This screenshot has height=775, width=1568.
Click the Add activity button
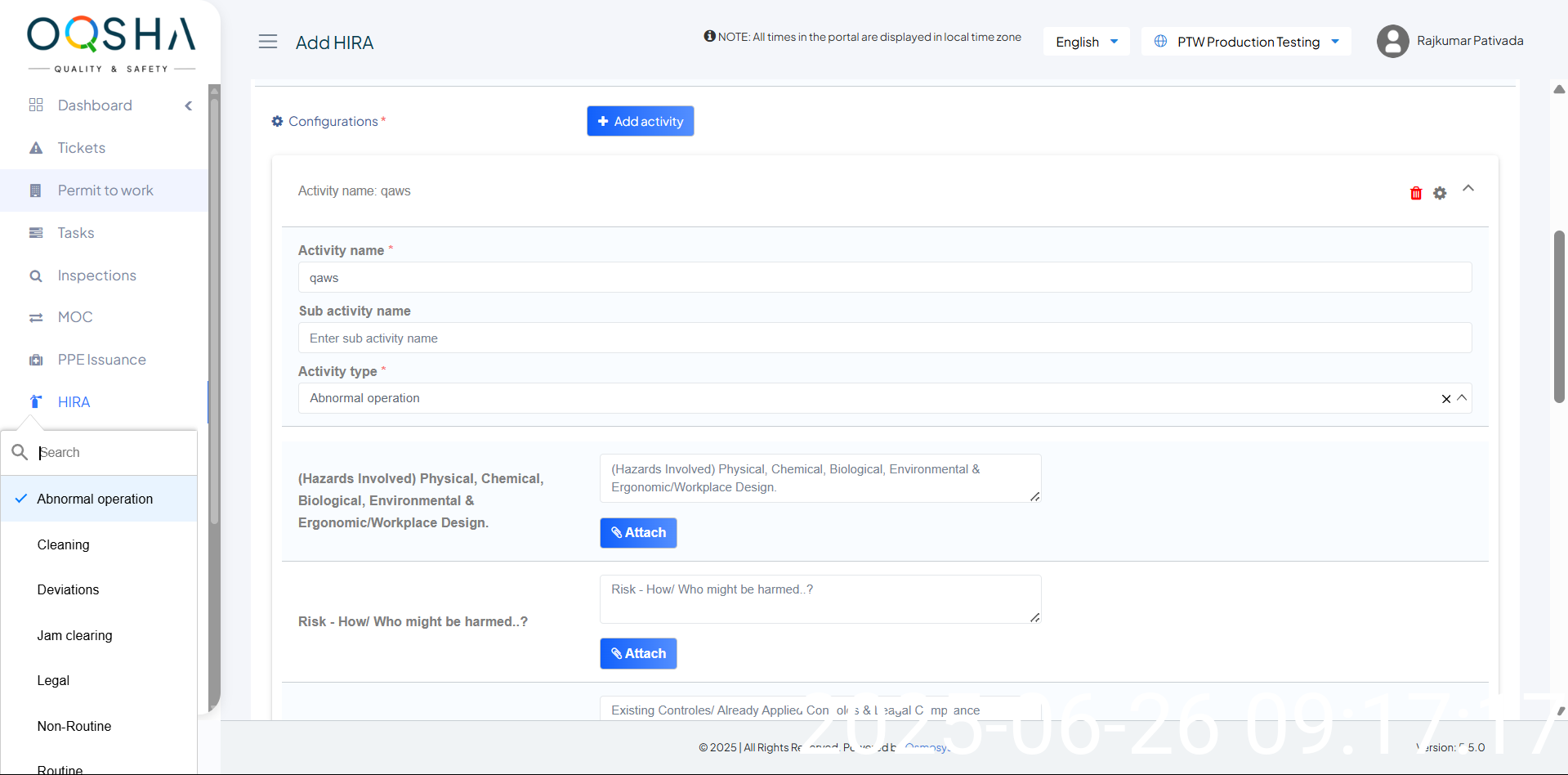[x=640, y=121]
